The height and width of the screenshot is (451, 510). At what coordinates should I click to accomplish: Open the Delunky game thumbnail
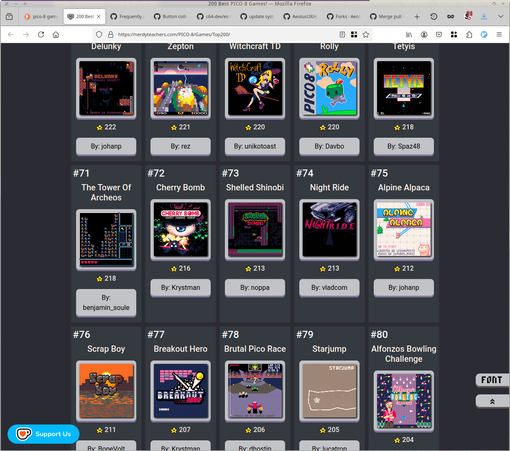coord(106,88)
